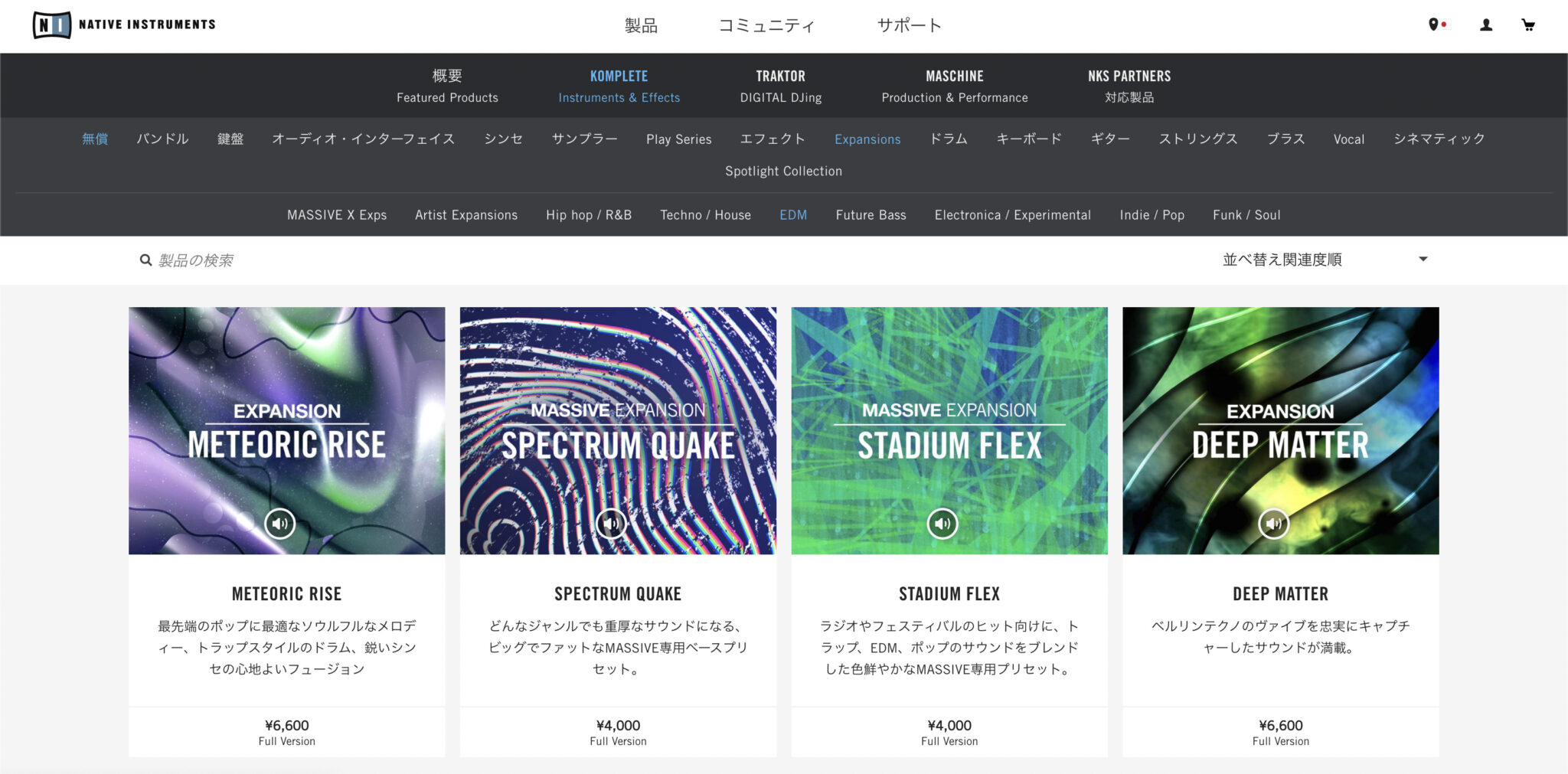
Task: Filter by 鍵盤 category
Action: [230, 139]
